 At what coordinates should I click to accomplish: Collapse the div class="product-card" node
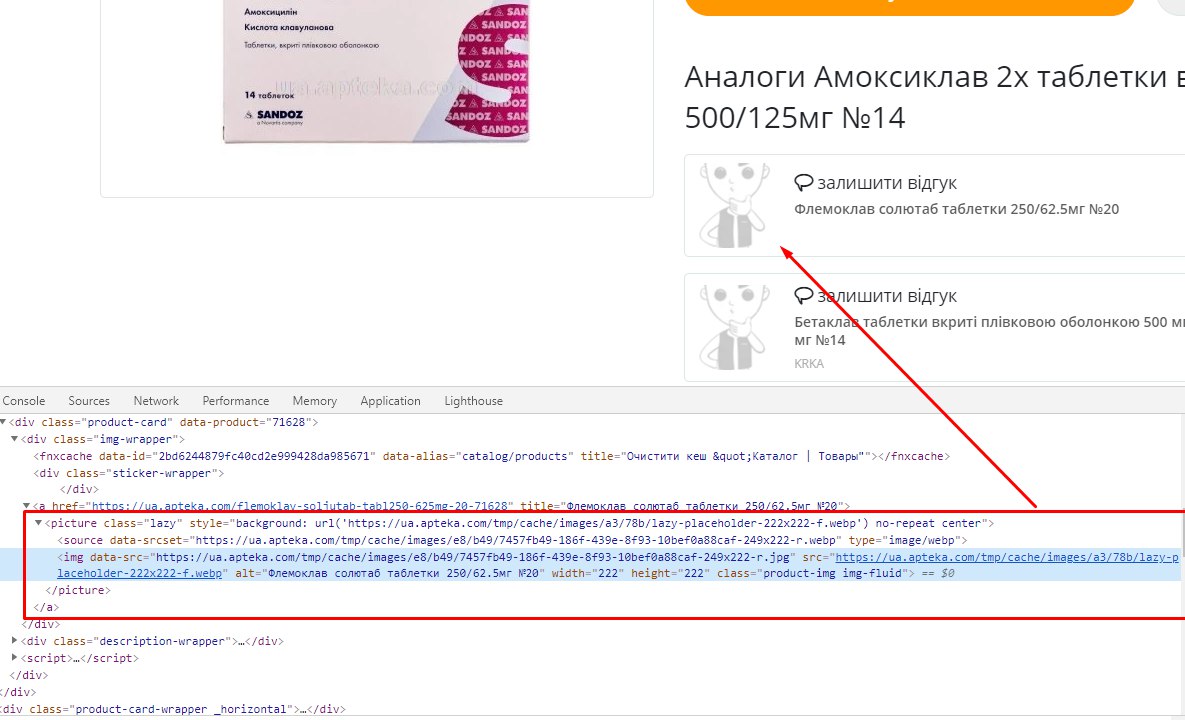tap(4, 422)
